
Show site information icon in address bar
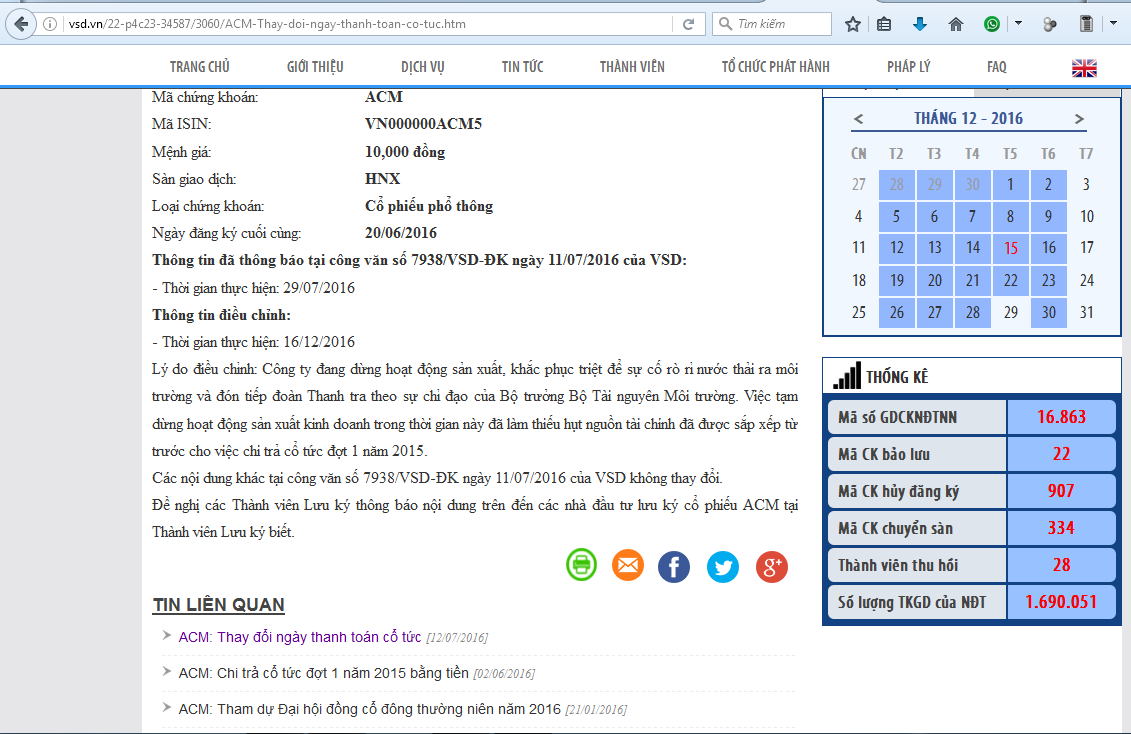(x=50, y=24)
